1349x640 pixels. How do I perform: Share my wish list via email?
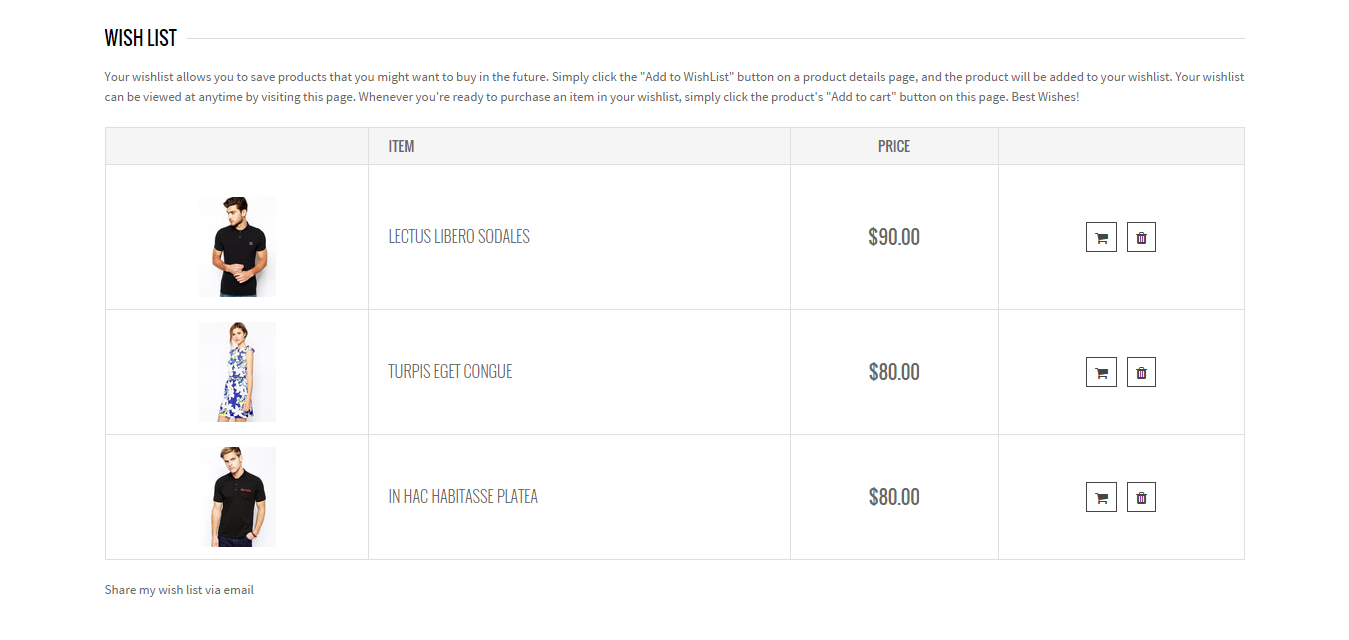[179, 590]
